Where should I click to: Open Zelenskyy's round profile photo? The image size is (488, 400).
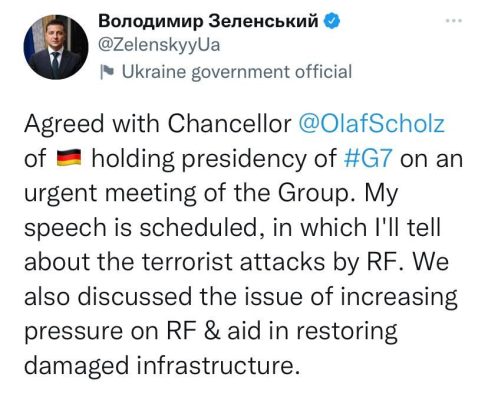click(56, 47)
